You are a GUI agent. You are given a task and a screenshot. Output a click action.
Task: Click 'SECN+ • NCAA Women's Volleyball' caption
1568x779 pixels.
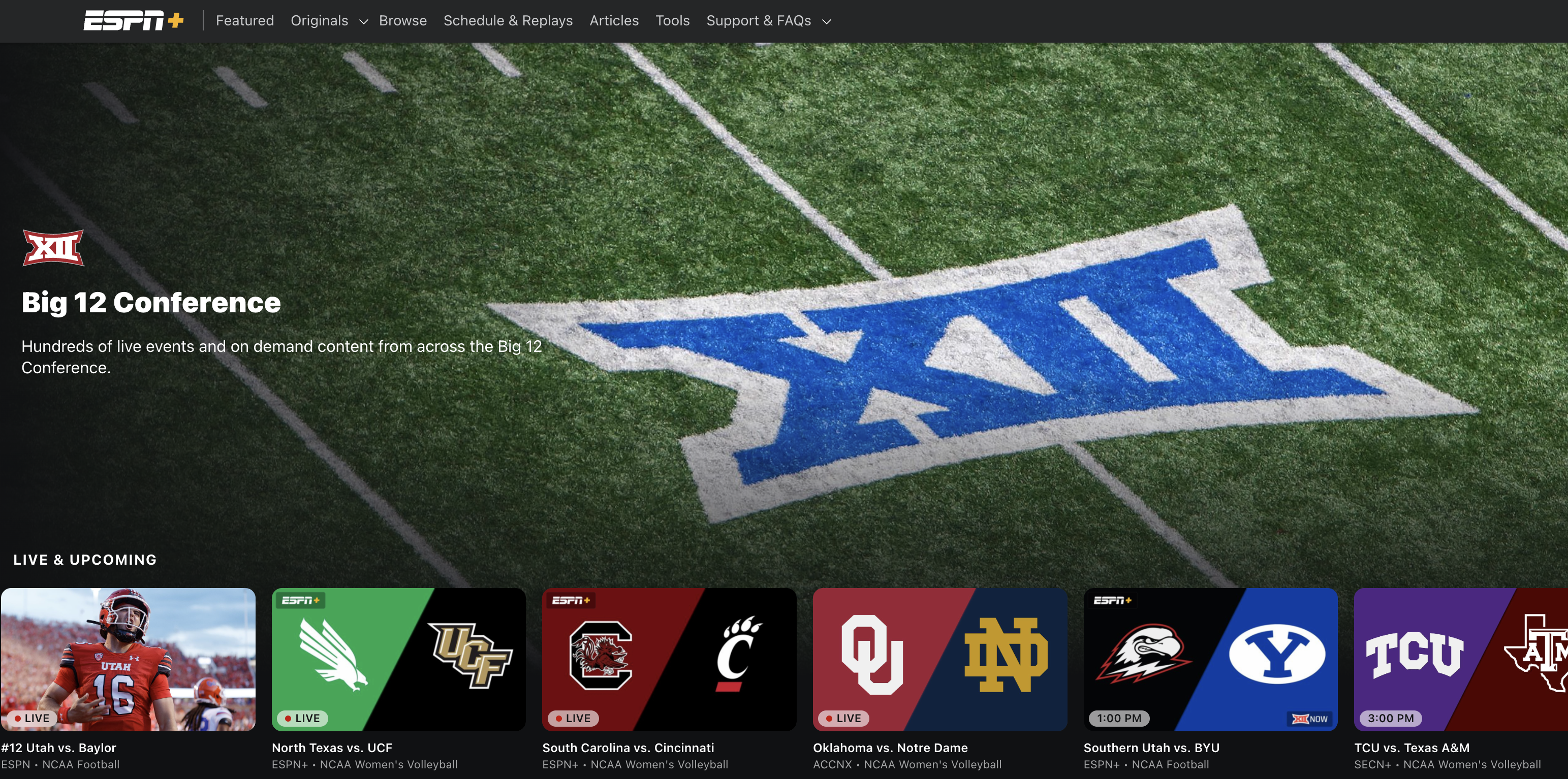coord(1448,764)
